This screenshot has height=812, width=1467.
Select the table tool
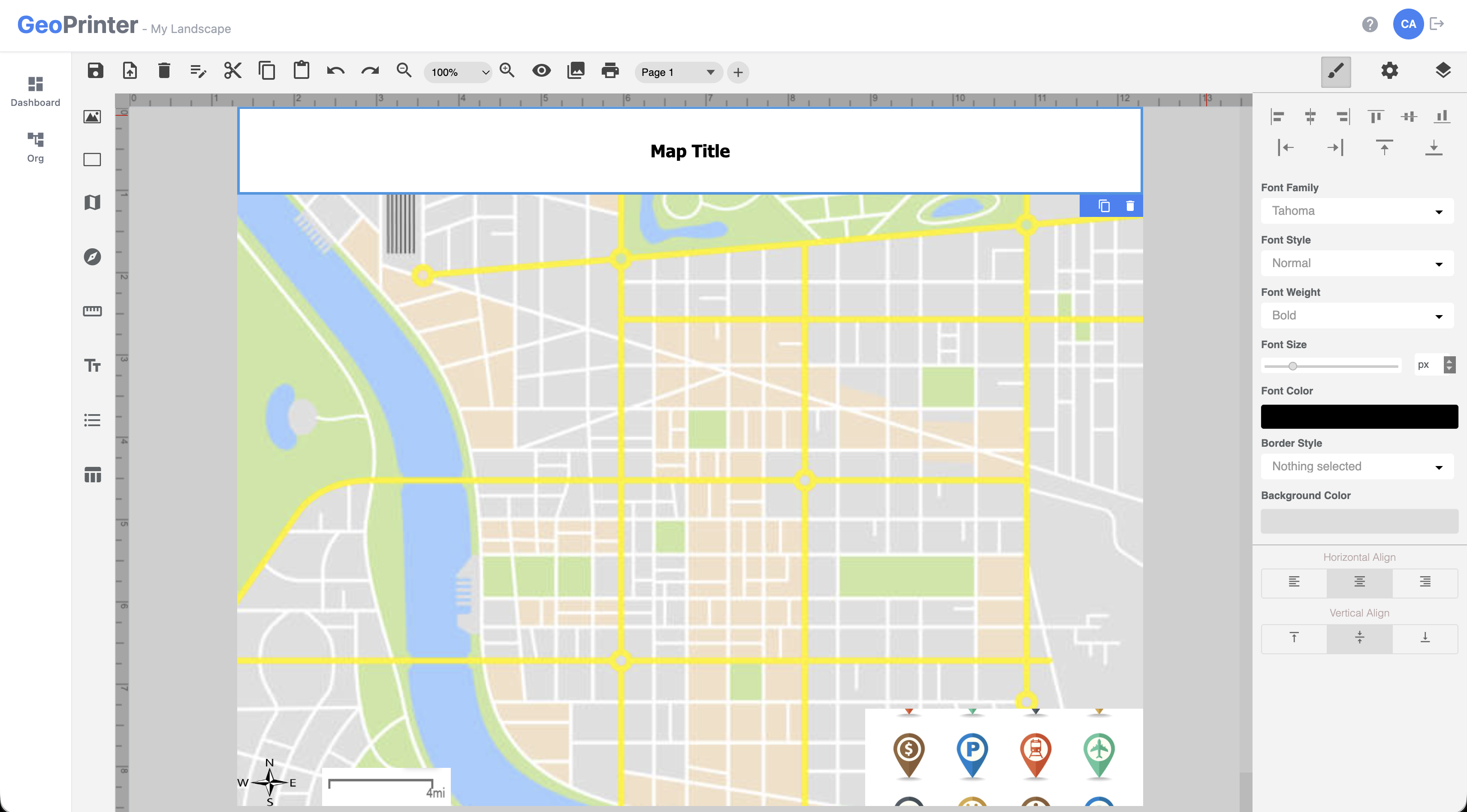[x=92, y=475]
